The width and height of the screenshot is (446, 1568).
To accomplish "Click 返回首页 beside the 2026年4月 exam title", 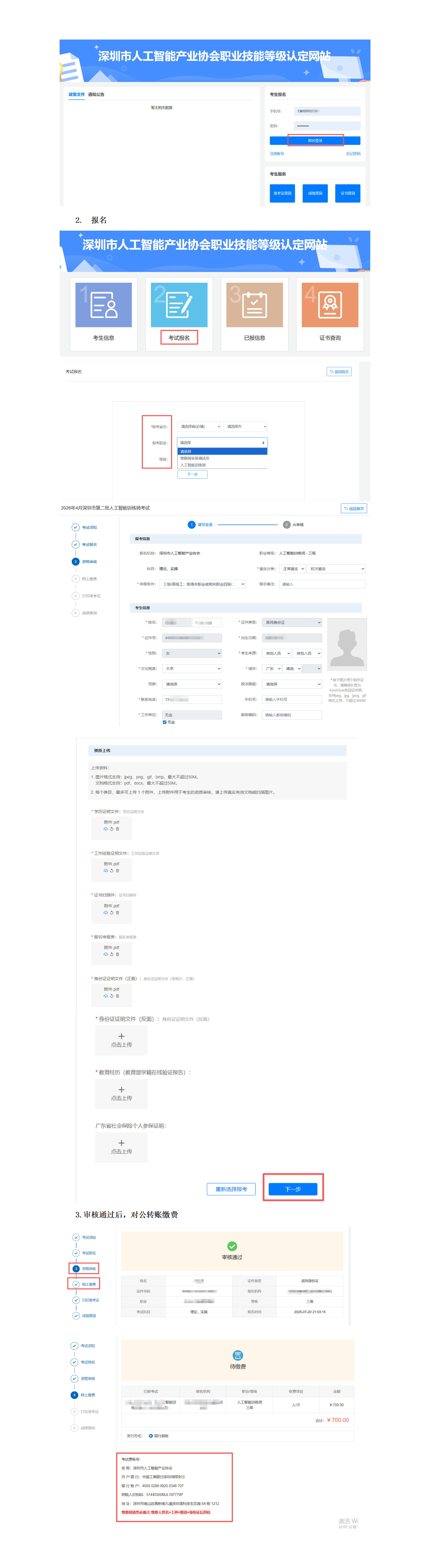I will 354,508.
